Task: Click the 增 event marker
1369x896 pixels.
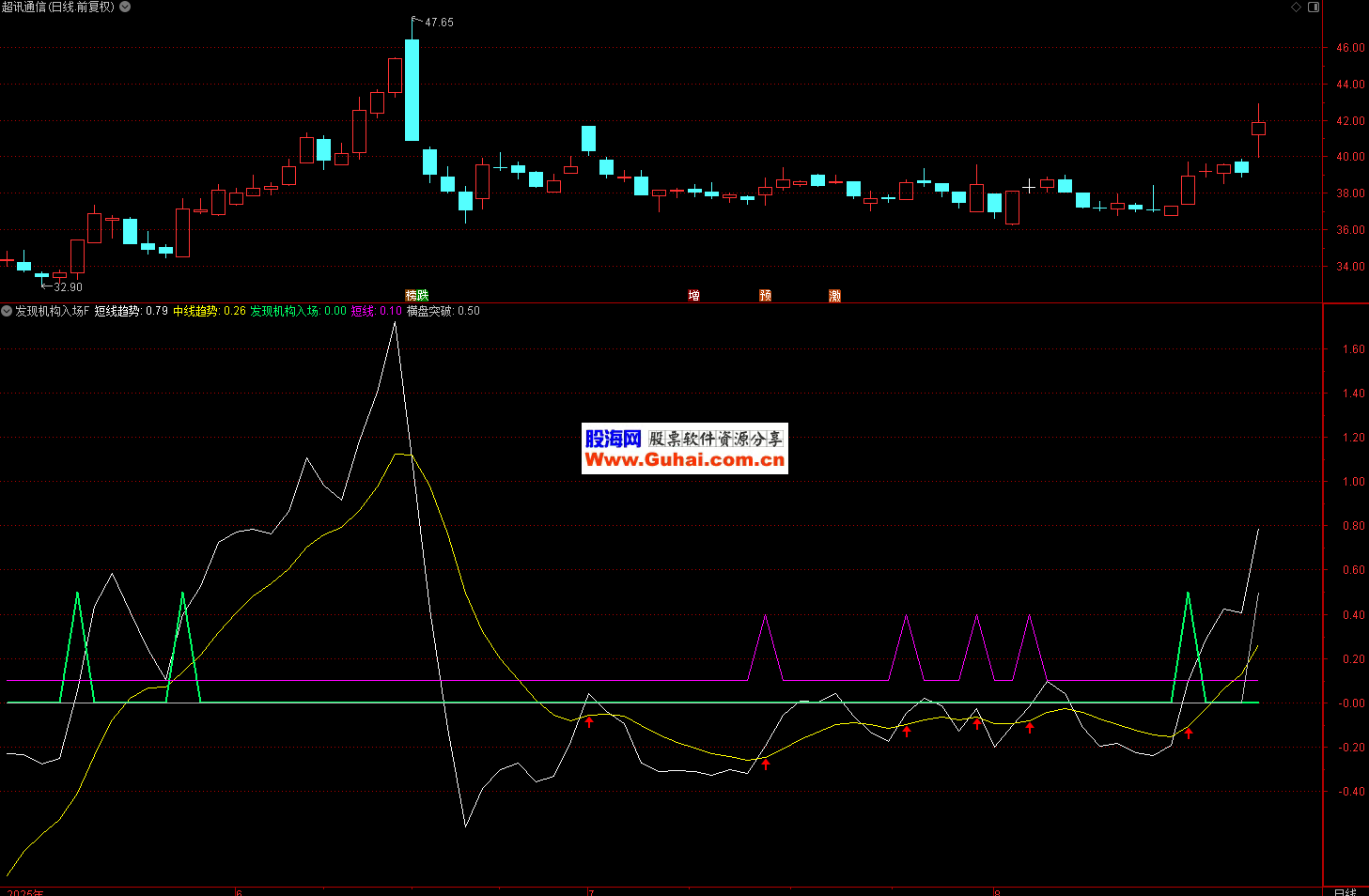Action: 694,295
